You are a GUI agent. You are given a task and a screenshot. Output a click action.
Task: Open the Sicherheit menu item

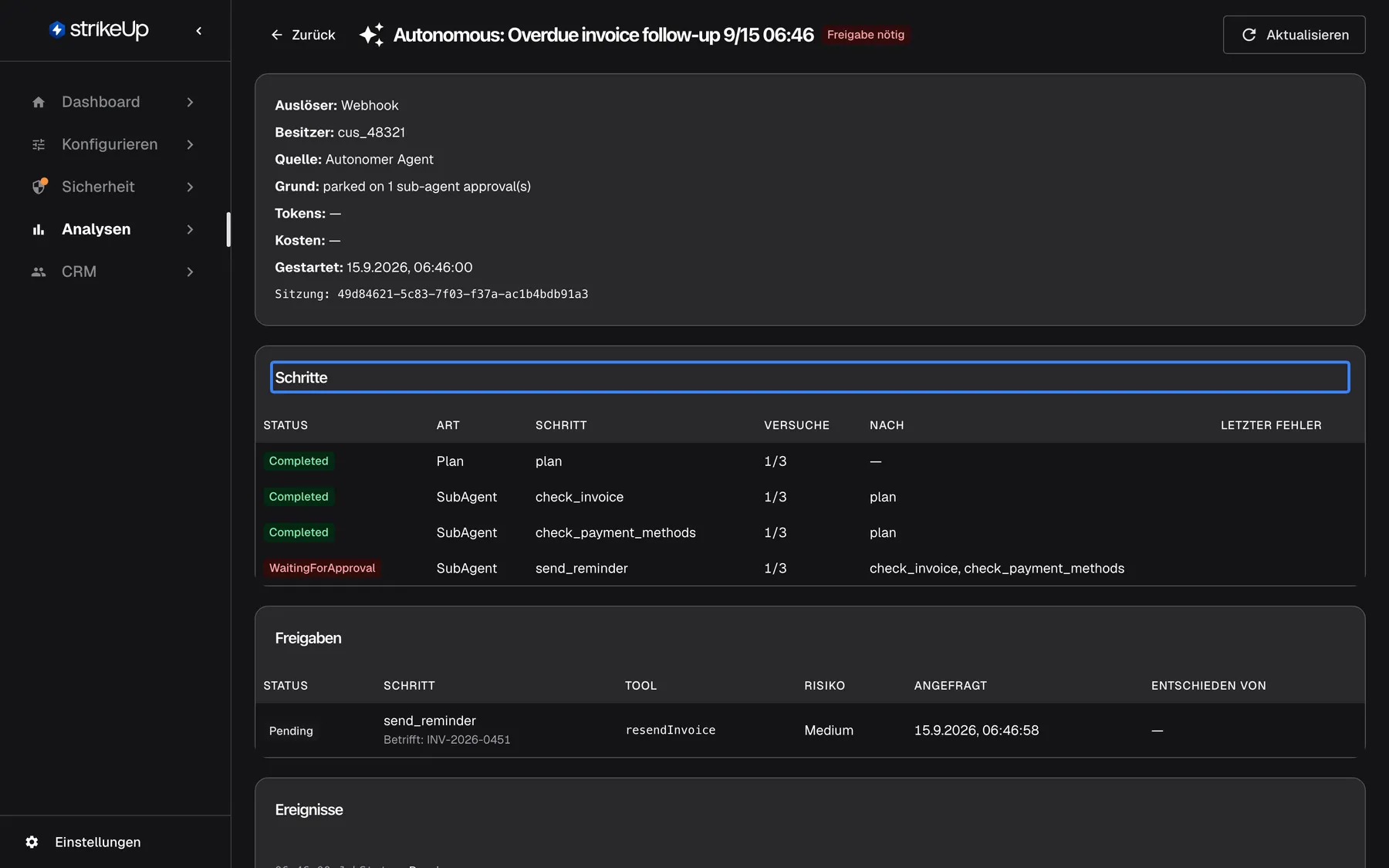(x=114, y=187)
